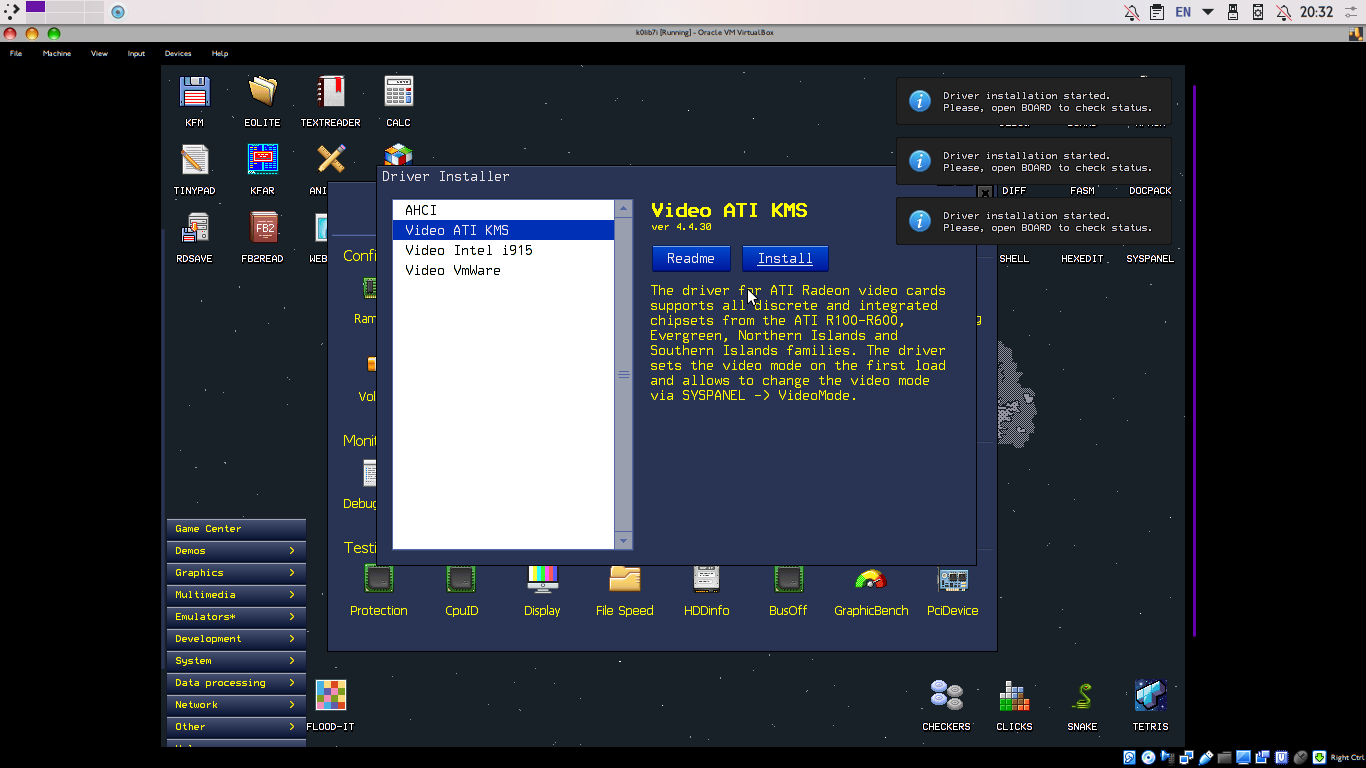Open the VirtualBox Input menu
Viewport: 1366px width, 768px height.
(x=136, y=53)
